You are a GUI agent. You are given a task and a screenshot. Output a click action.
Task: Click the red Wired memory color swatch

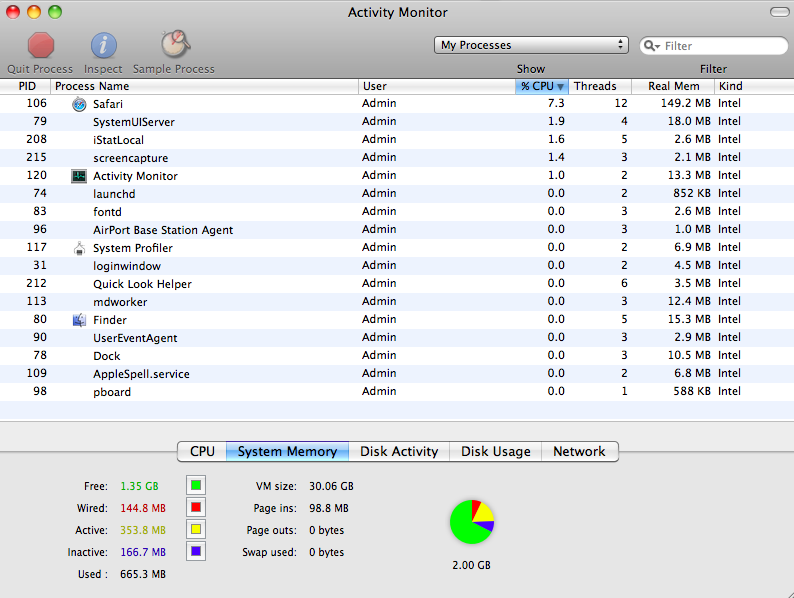coord(196,507)
